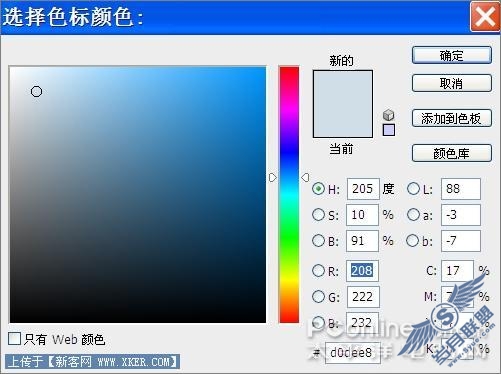Click the left hue slider arrow

coord(273,177)
